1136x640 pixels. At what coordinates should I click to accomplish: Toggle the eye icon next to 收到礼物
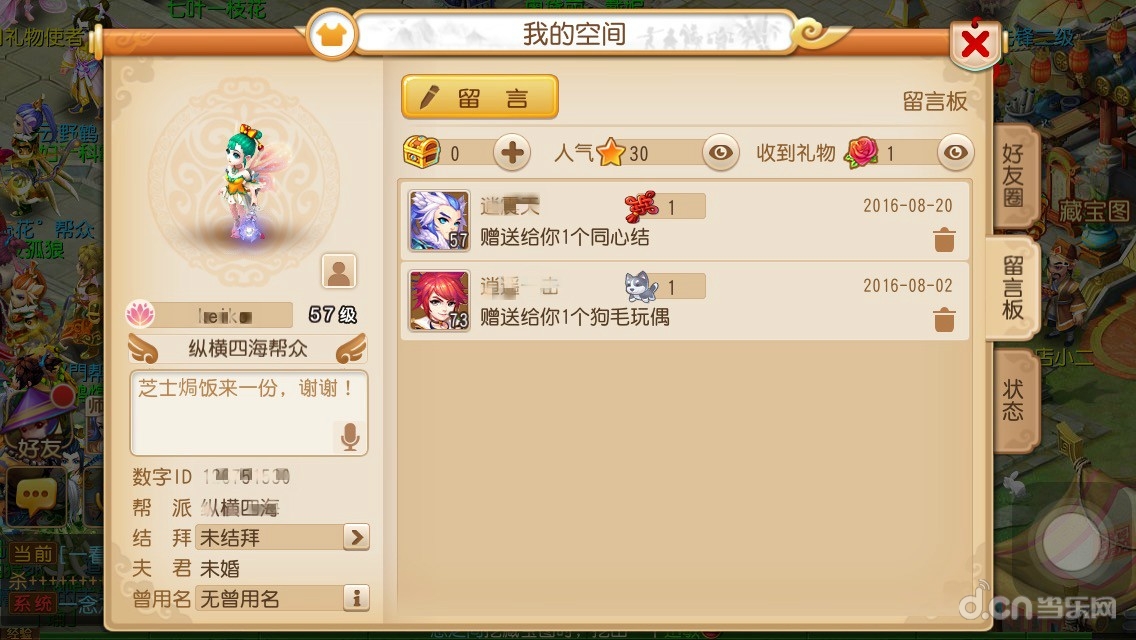[x=955, y=153]
